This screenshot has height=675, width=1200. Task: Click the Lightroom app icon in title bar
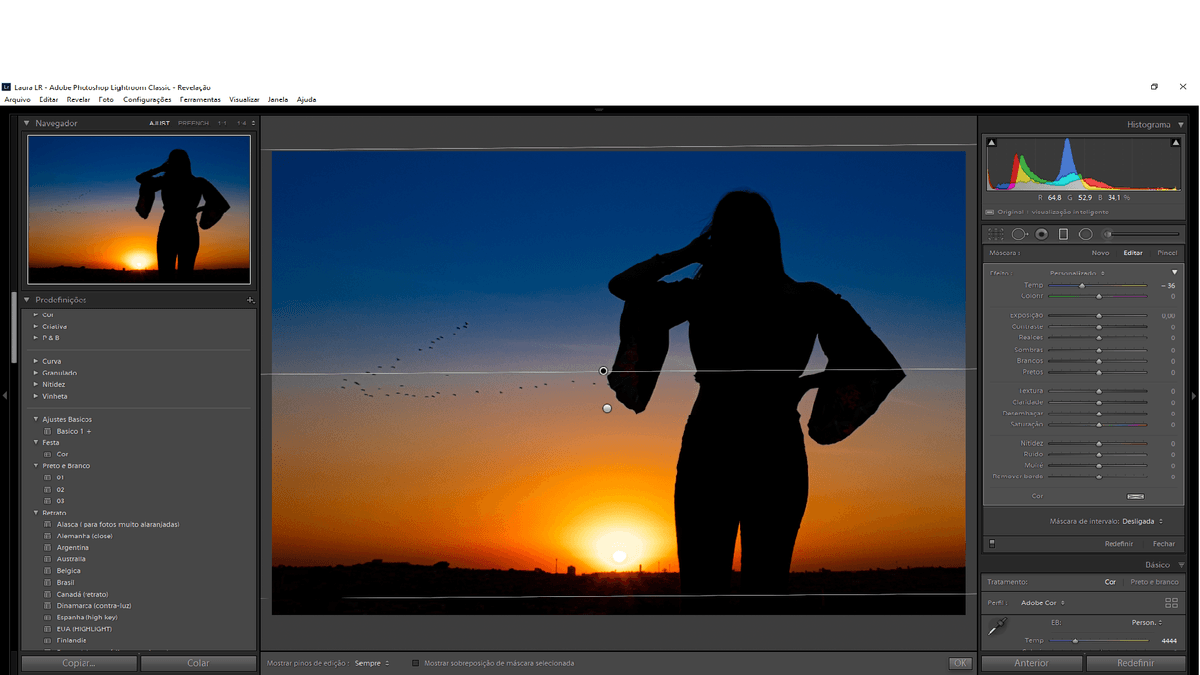pyautogui.click(x=6, y=87)
